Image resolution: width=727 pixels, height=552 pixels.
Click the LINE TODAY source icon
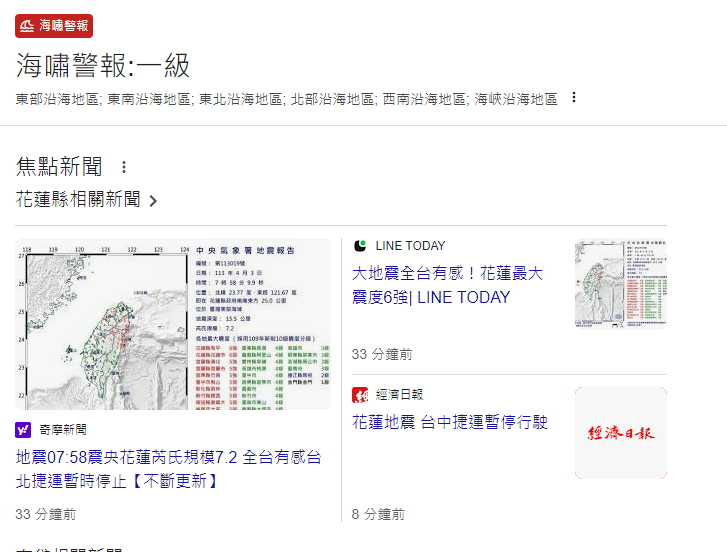pos(360,246)
